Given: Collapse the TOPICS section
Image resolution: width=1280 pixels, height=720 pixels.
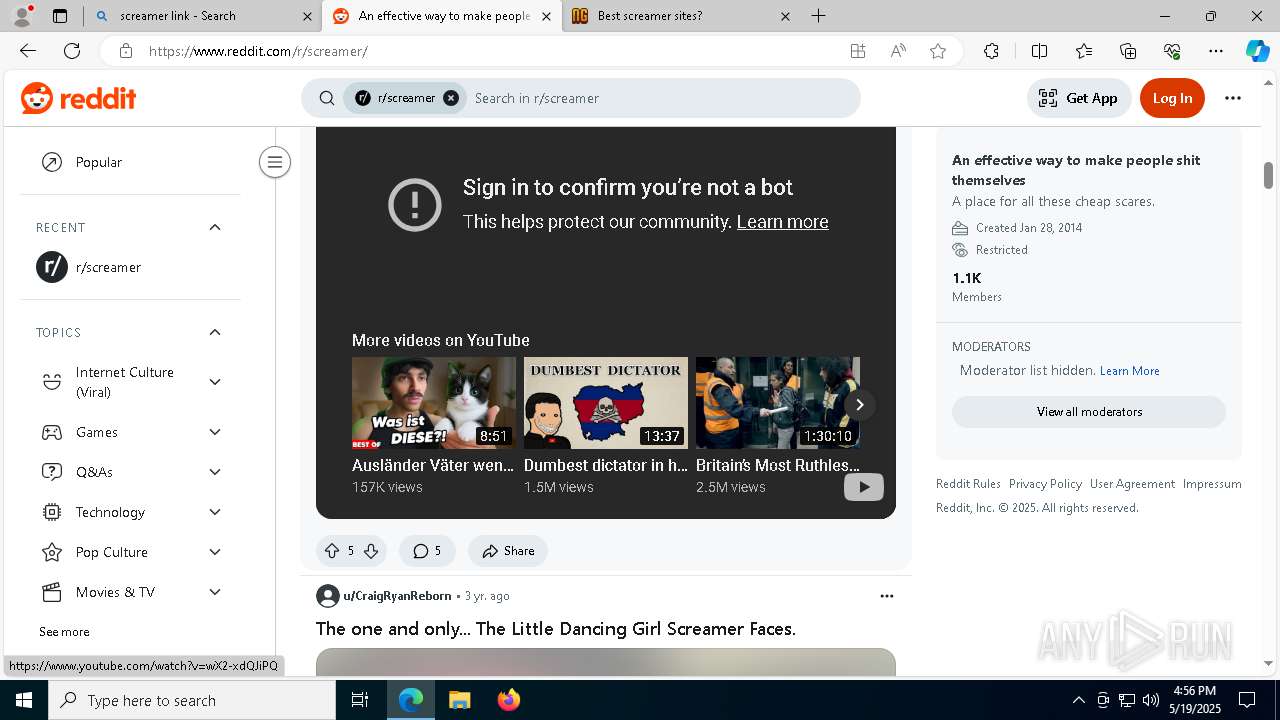Looking at the screenshot, I should (x=215, y=332).
